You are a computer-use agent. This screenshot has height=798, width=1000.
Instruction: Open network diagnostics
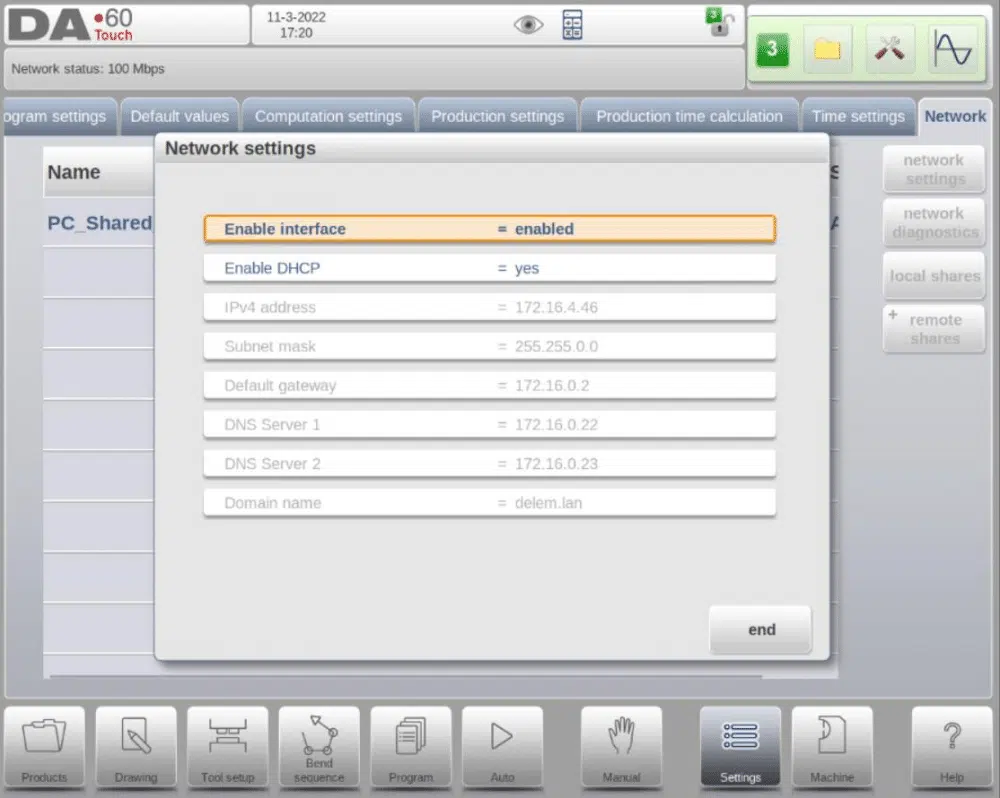click(934, 223)
